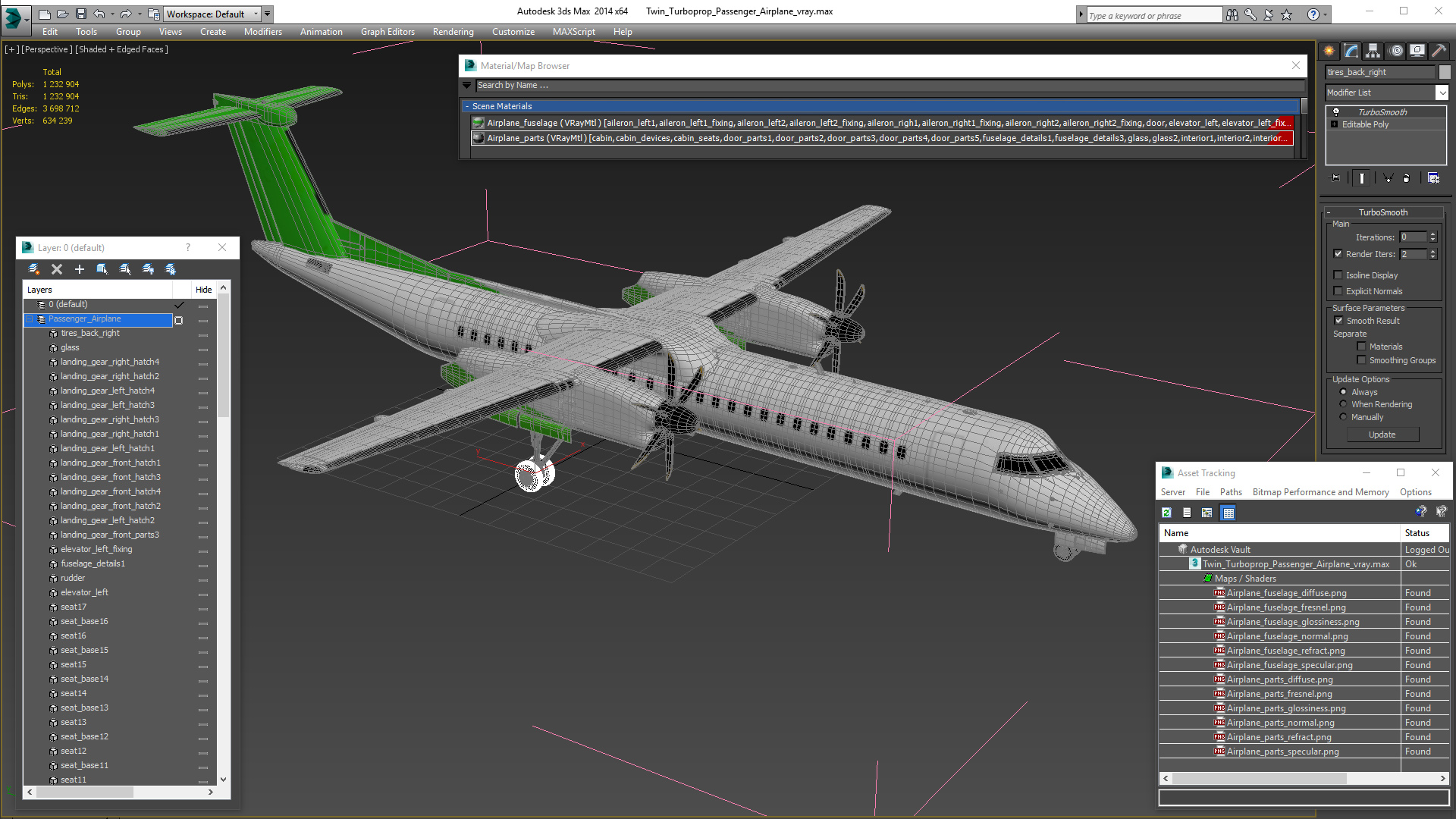Toggle Separate by Smoothing Groups checkbox
The image size is (1456, 819).
pos(1361,360)
